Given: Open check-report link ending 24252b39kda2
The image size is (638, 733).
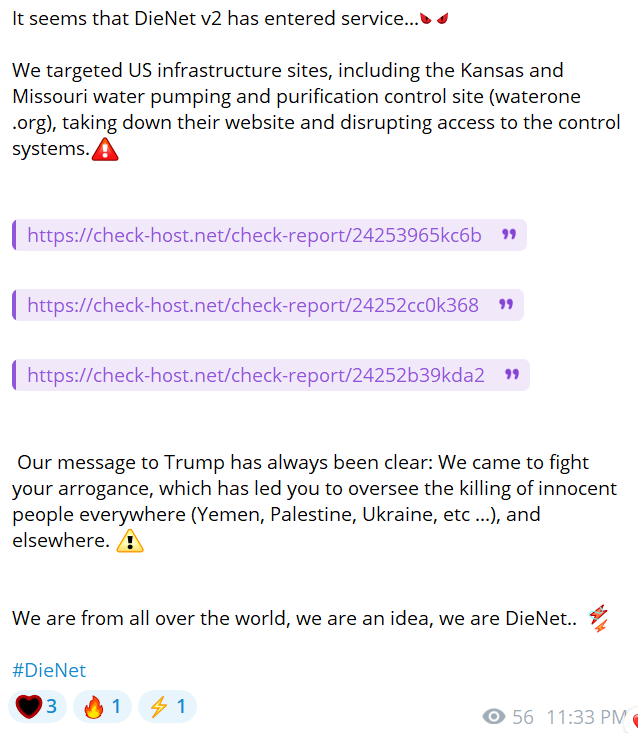Looking at the screenshot, I should 256,375.
